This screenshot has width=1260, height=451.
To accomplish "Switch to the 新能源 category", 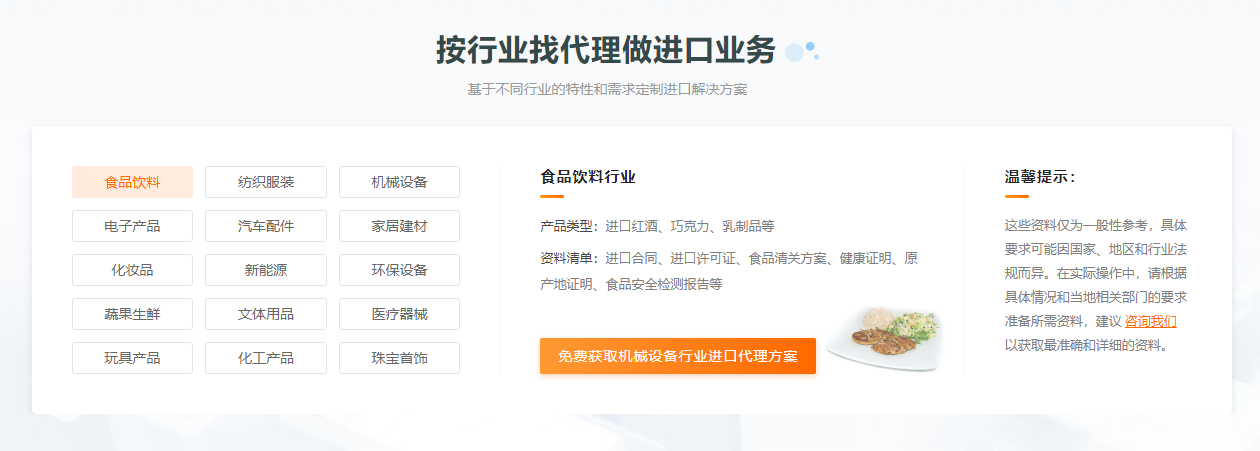I will coord(266,270).
